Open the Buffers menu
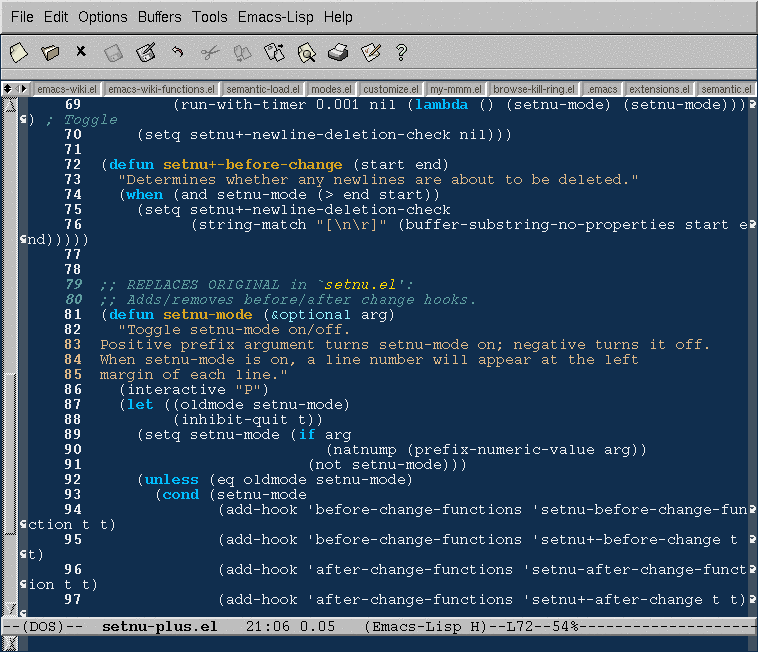 pos(160,17)
